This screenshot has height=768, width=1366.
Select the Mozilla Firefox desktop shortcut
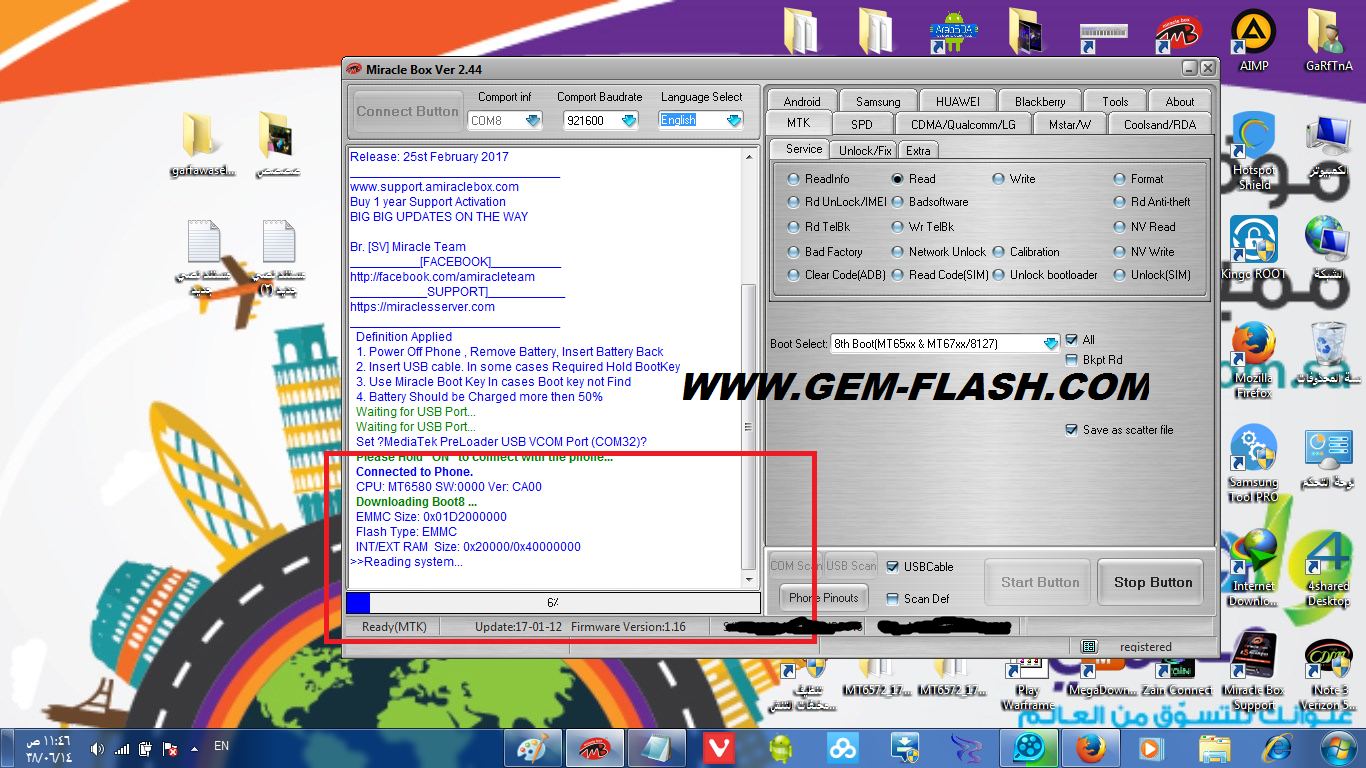(1254, 358)
